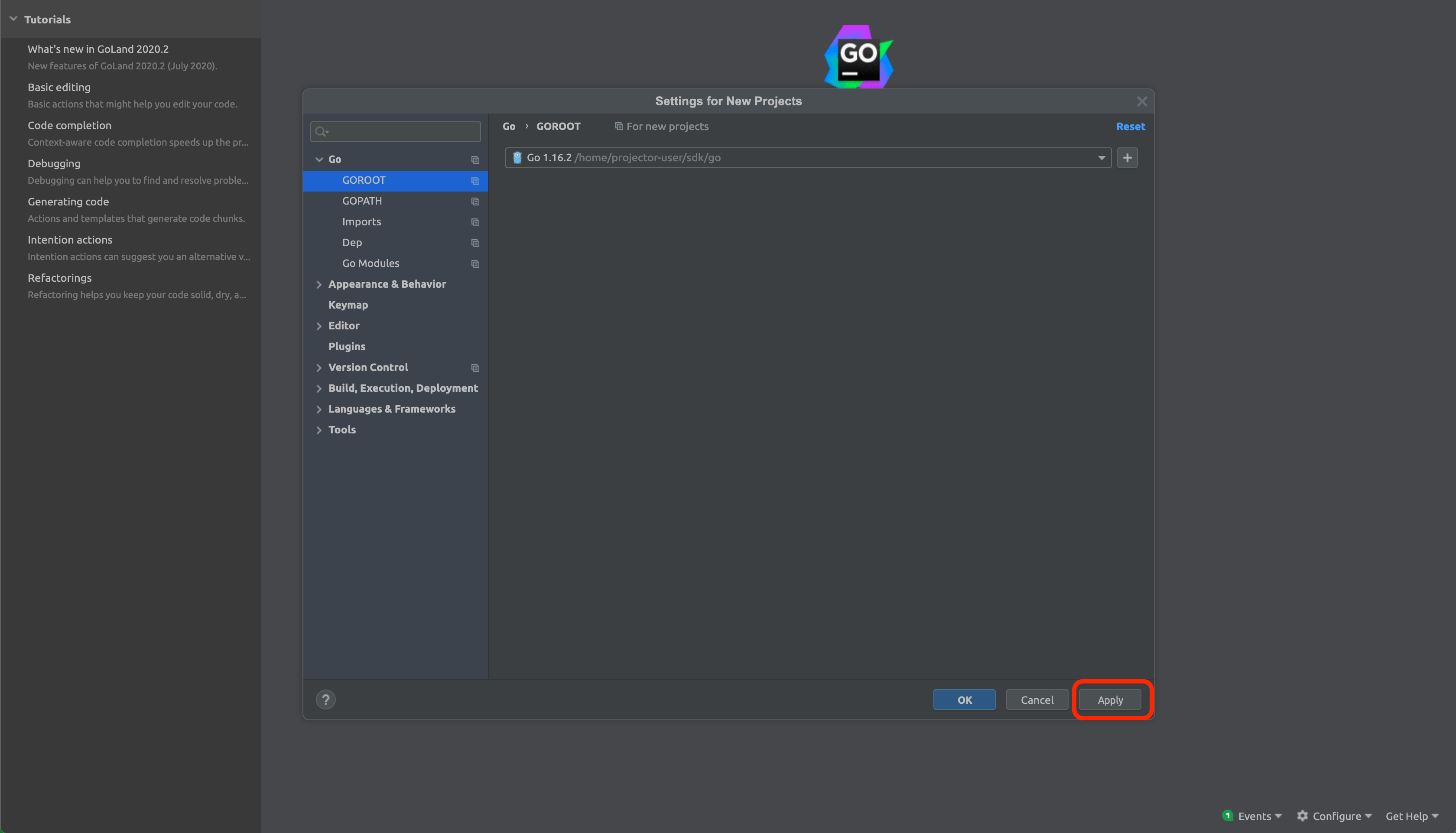Viewport: 1456px width, 833px height.
Task: Expand Languages & Frameworks section
Action: coord(319,410)
